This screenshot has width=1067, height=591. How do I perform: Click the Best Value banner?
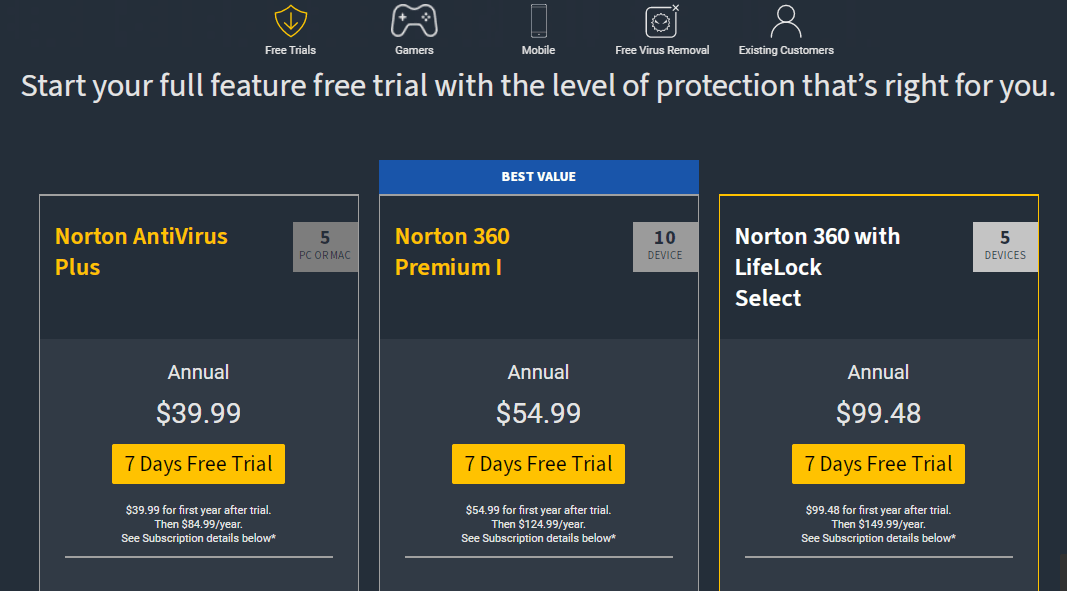pyautogui.click(x=538, y=177)
